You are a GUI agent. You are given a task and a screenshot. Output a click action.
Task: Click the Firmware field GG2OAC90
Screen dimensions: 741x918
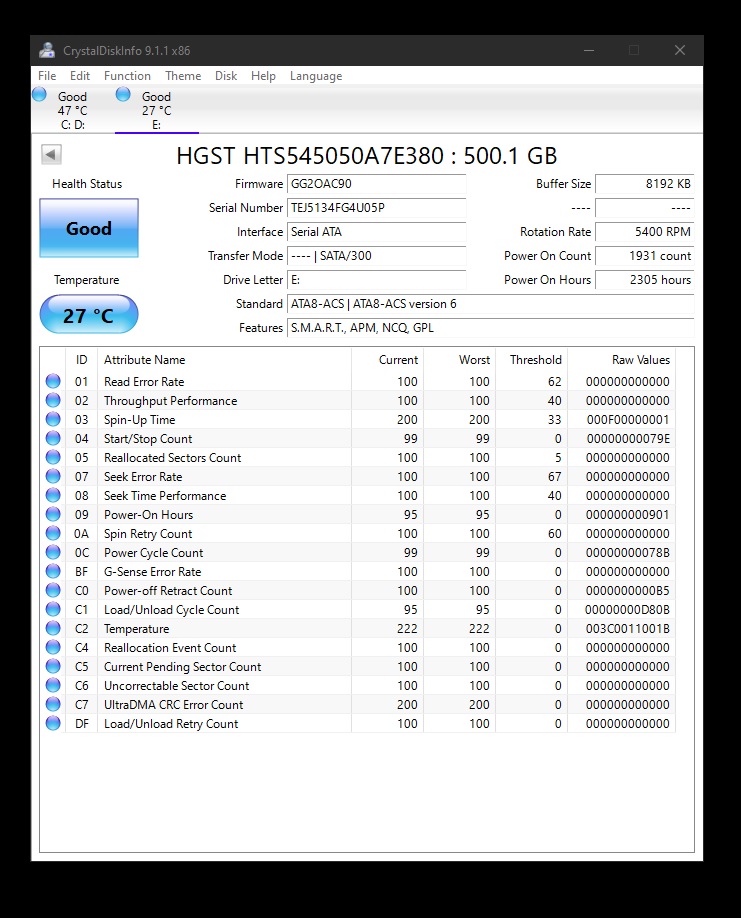click(376, 184)
